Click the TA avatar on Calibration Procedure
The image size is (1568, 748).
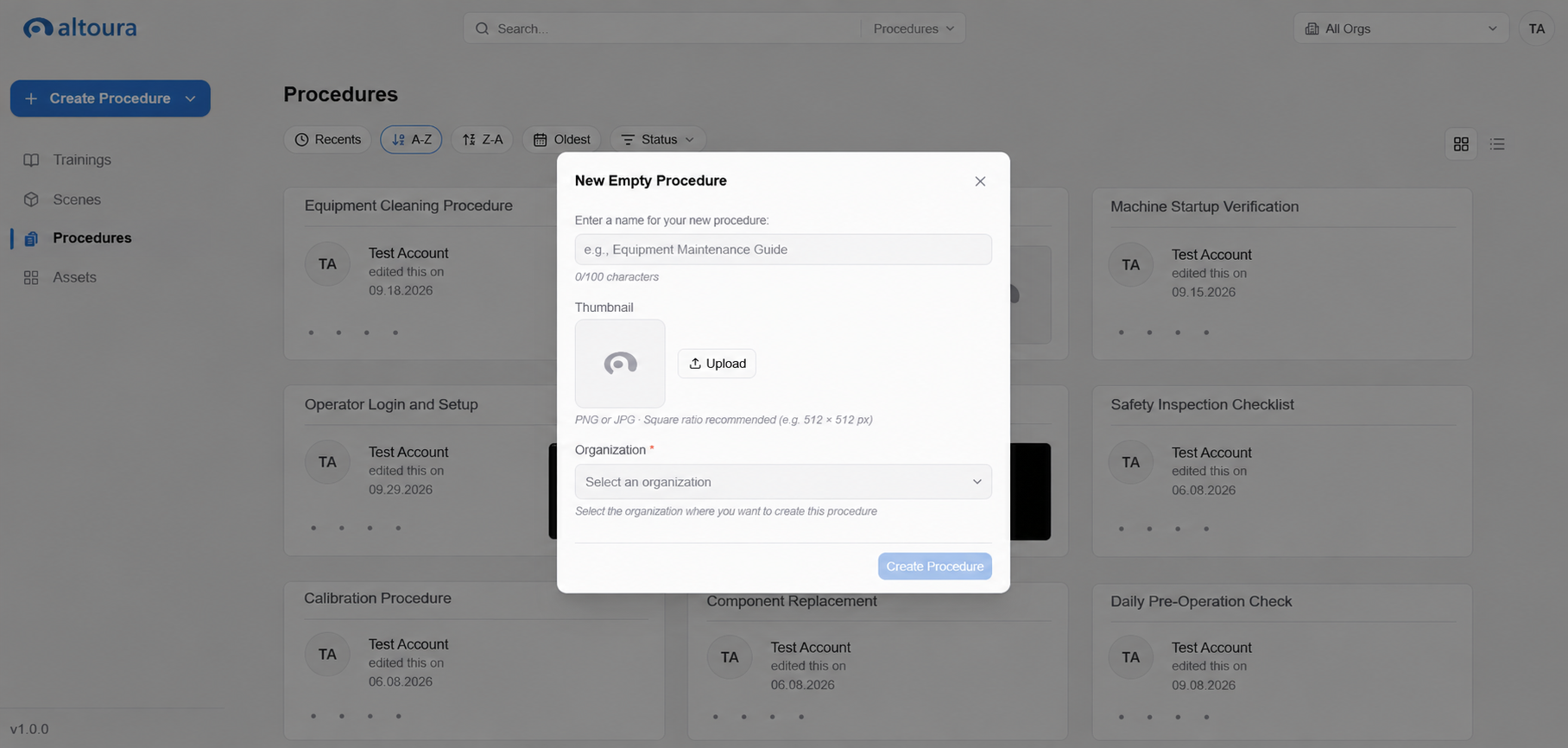click(327, 655)
